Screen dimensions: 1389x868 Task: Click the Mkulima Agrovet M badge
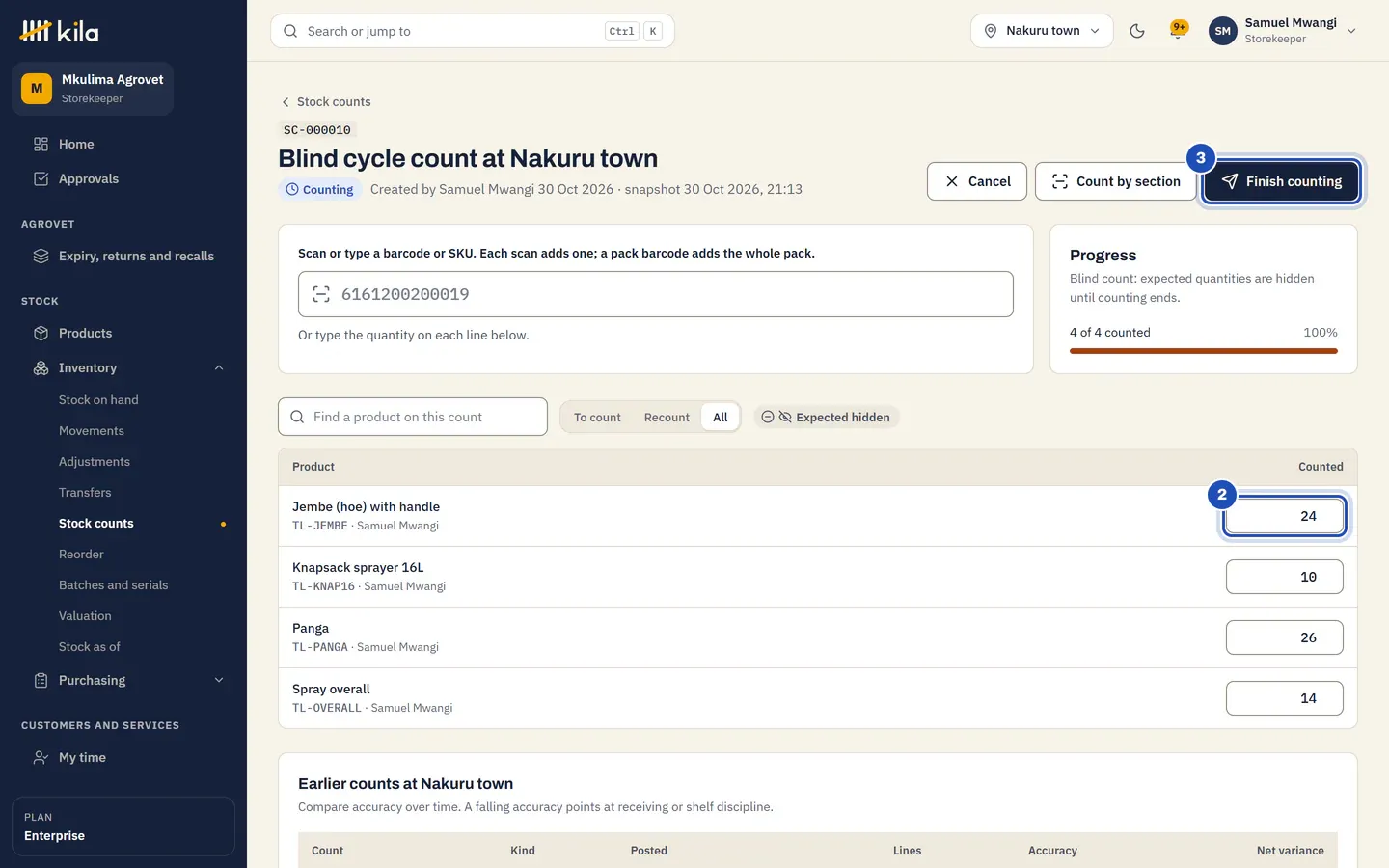point(37,89)
